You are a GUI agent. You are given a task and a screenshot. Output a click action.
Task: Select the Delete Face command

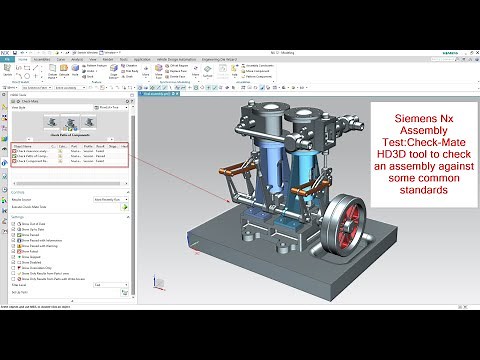tap(175, 76)
